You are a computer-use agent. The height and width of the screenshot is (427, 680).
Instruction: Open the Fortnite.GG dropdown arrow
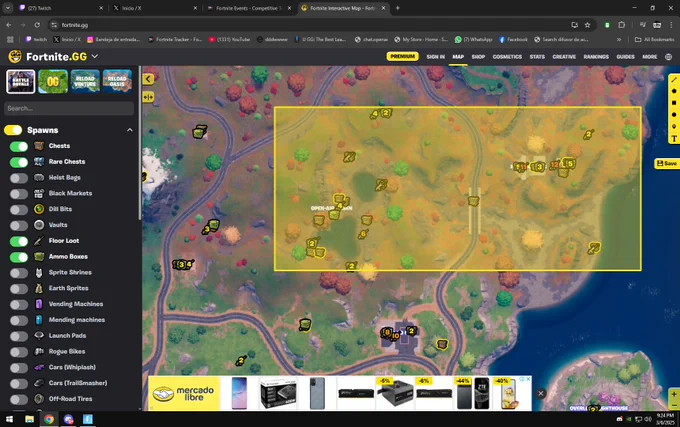(x=95, y=56)
